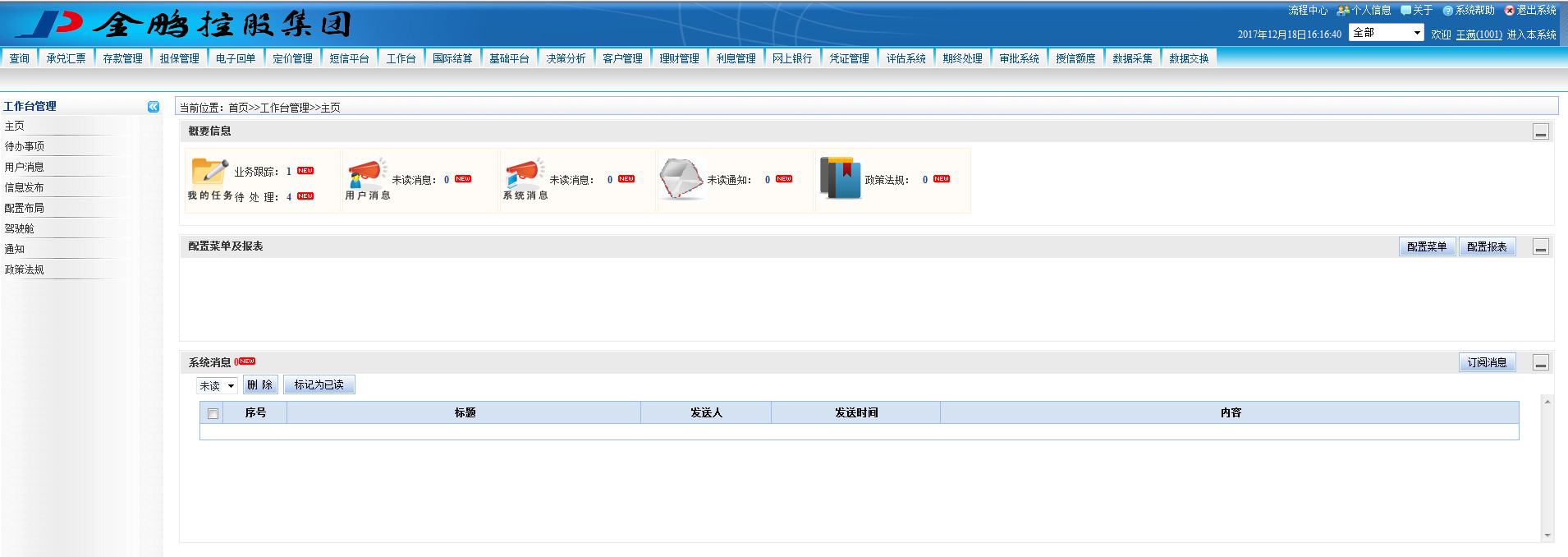The width and height of the screenshot is (1568, 557).
Task: Click the My Tasks folder icon
Action: [x=209, y=171]
